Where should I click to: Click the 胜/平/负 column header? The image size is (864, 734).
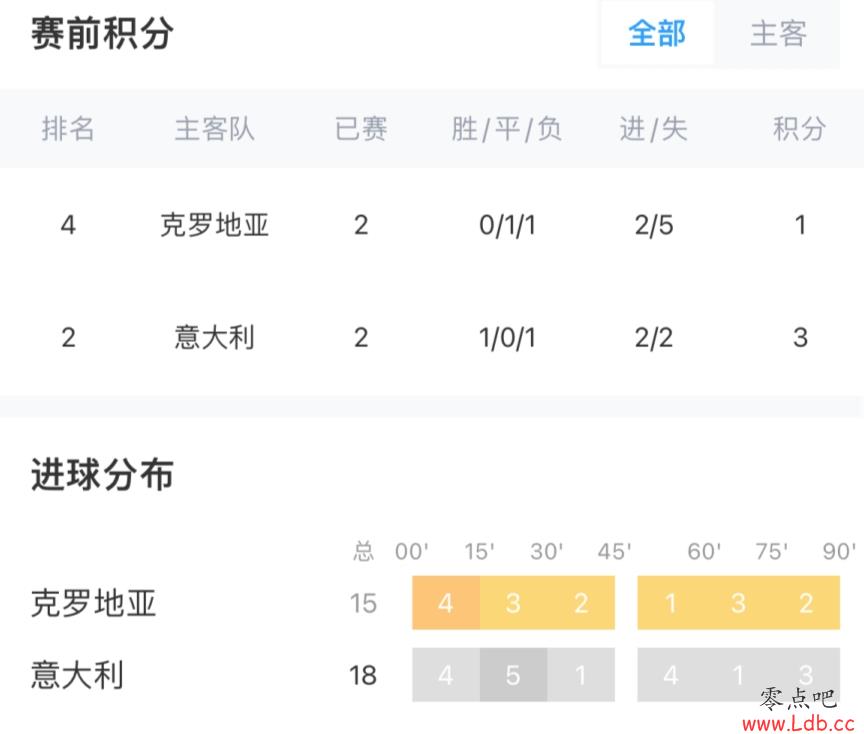[x=507, y=129]
